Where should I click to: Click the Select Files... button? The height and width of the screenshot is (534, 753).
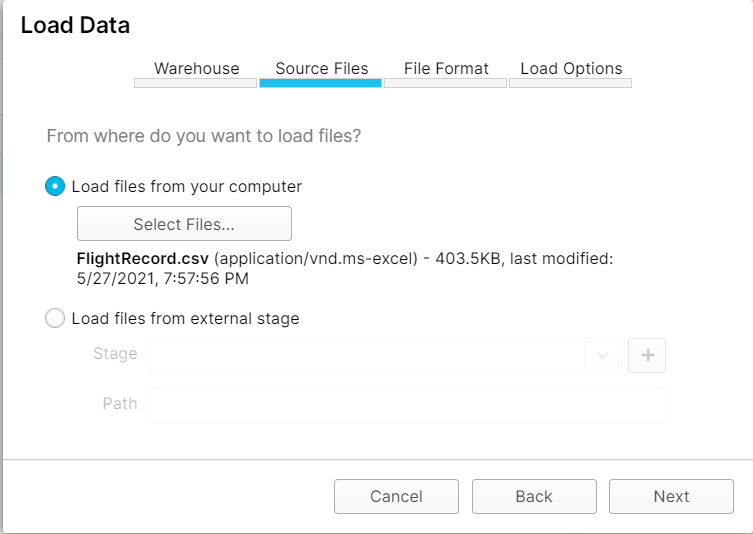184,224
